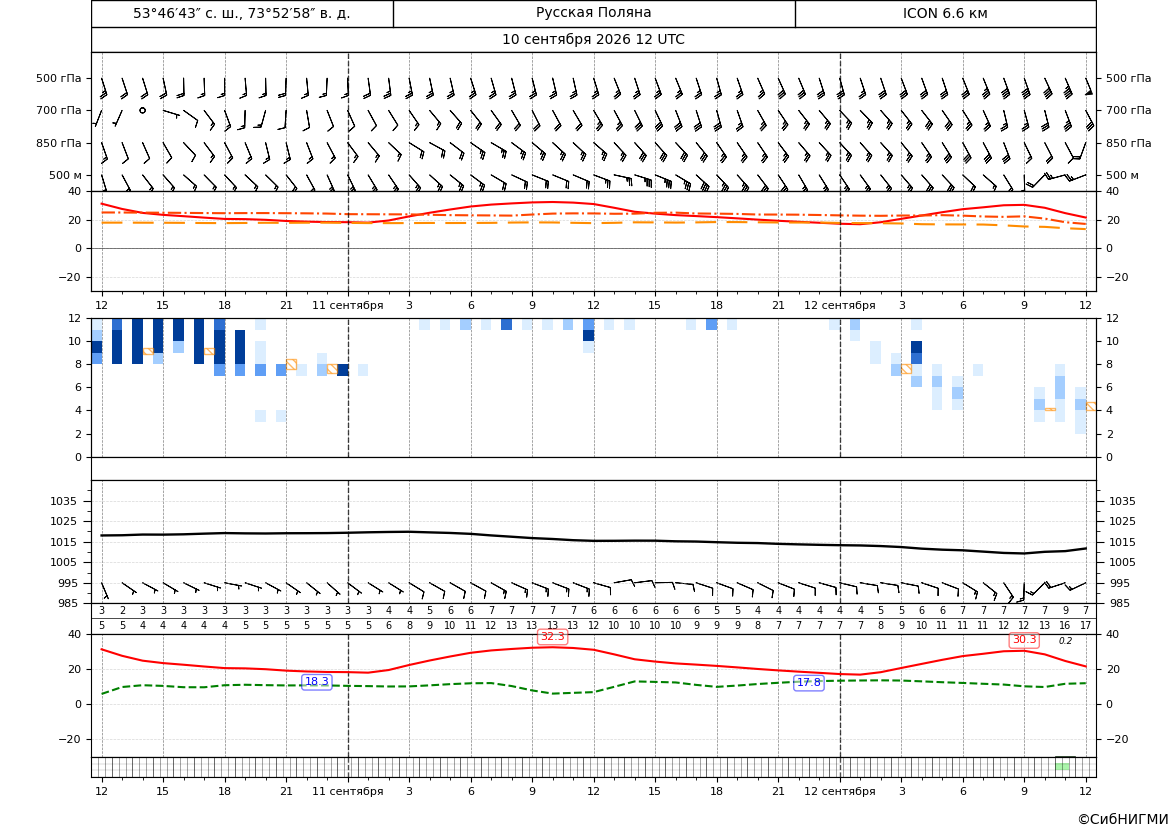
Task: Open the ©СибНИГМИ copyright link
Action: (x=1122, y=819)
